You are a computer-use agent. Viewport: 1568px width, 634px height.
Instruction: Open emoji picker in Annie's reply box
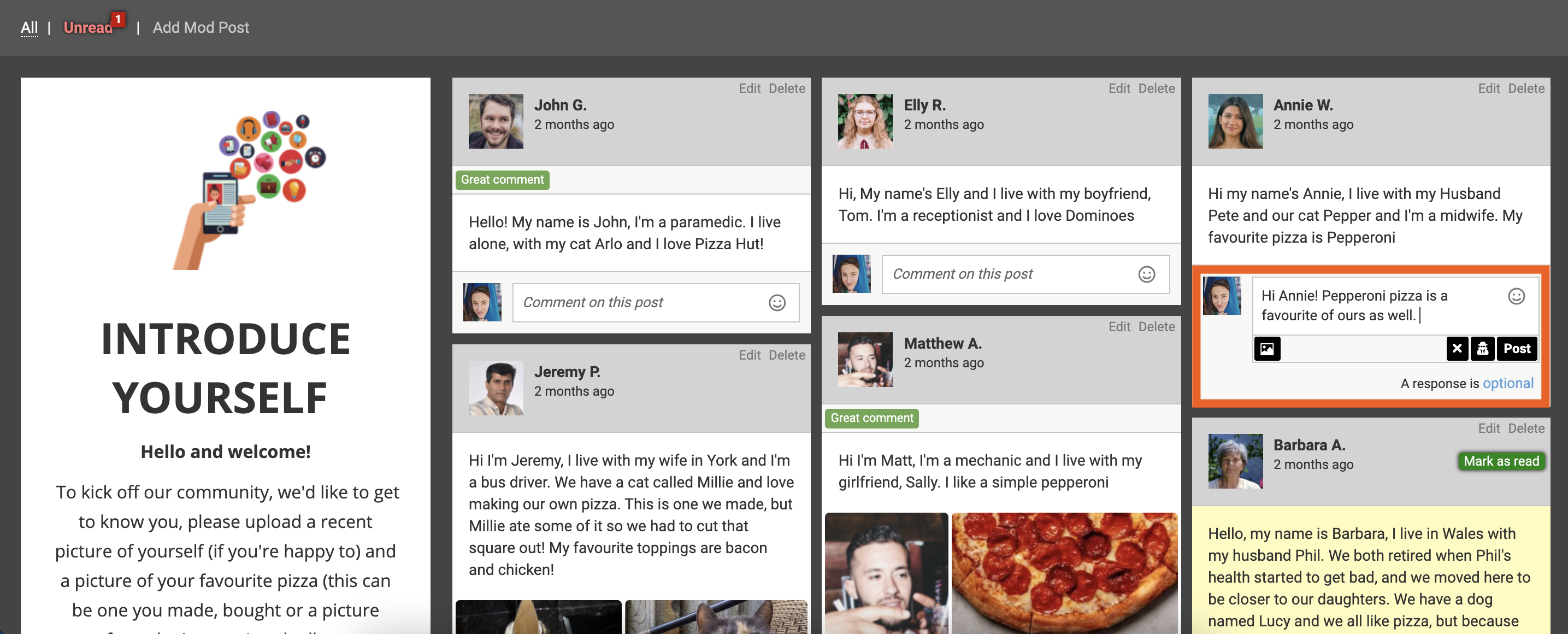pyautogui.click(x=1516, y=297)
